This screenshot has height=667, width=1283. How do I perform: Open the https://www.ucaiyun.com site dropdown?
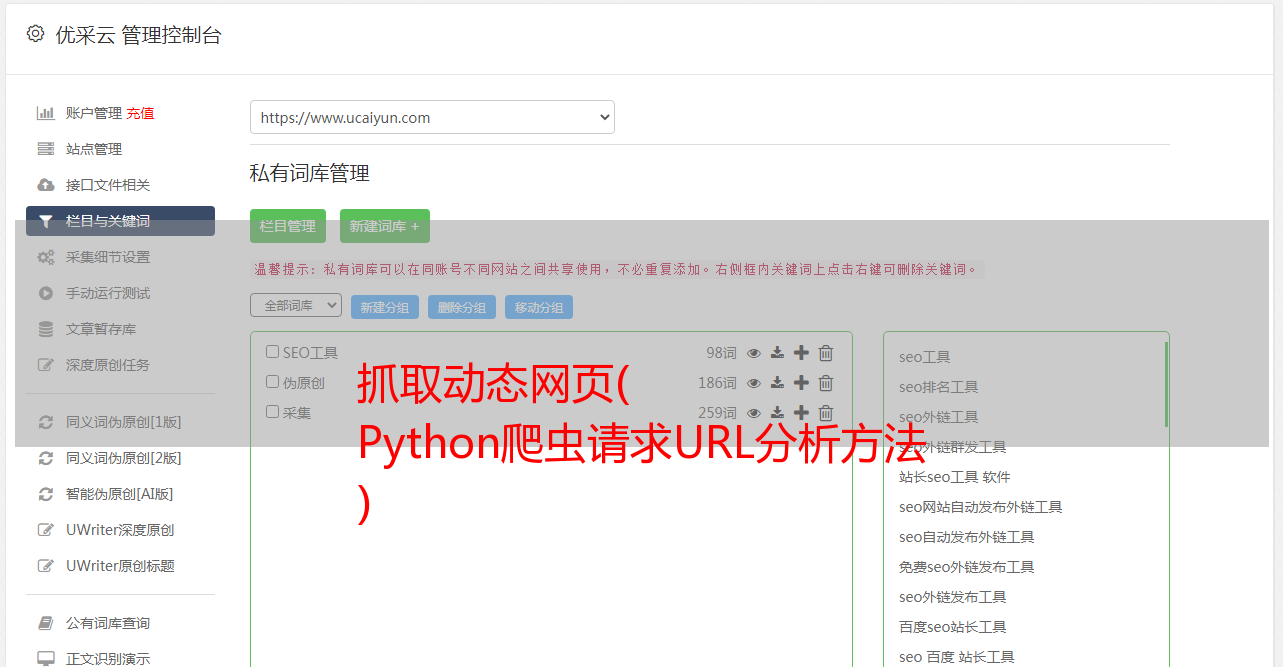click(432, 117)
